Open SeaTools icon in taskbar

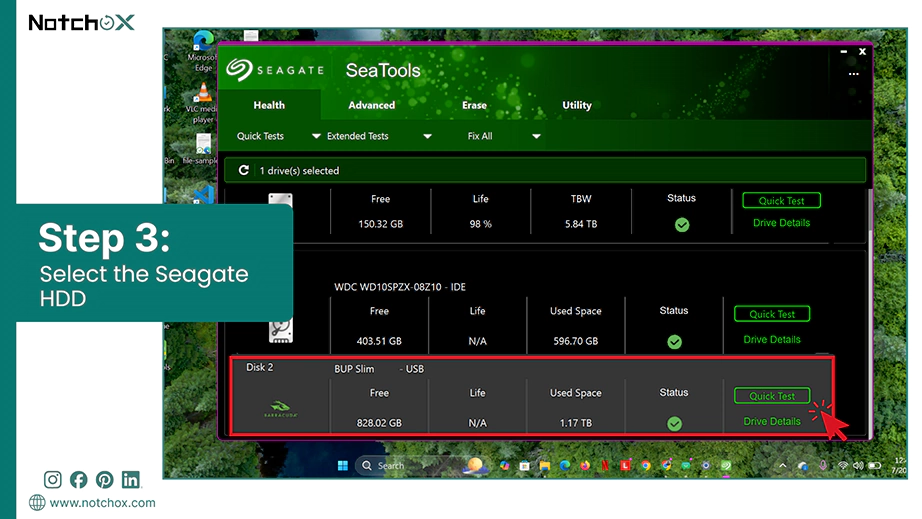point(726,466)
